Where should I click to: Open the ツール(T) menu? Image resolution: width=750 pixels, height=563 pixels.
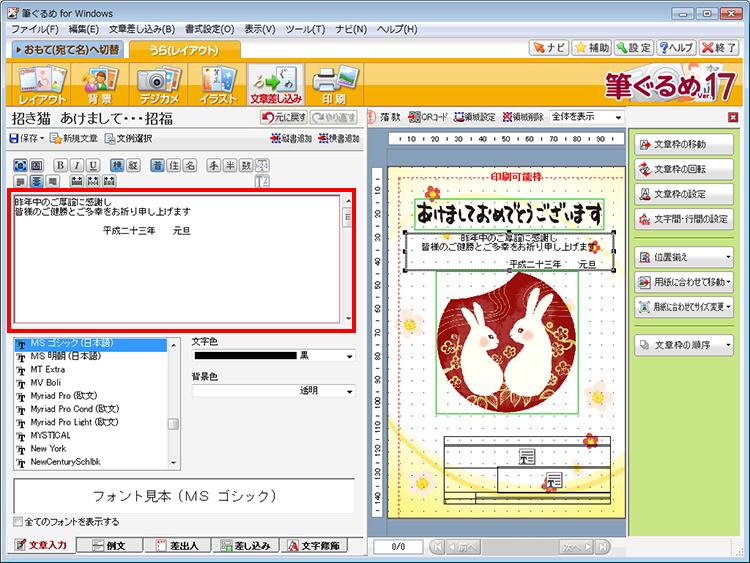point(305,29)
